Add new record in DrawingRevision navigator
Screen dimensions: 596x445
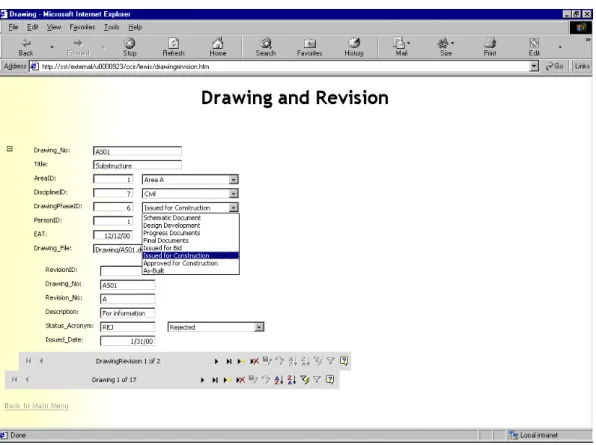click(x=241, y=361)
